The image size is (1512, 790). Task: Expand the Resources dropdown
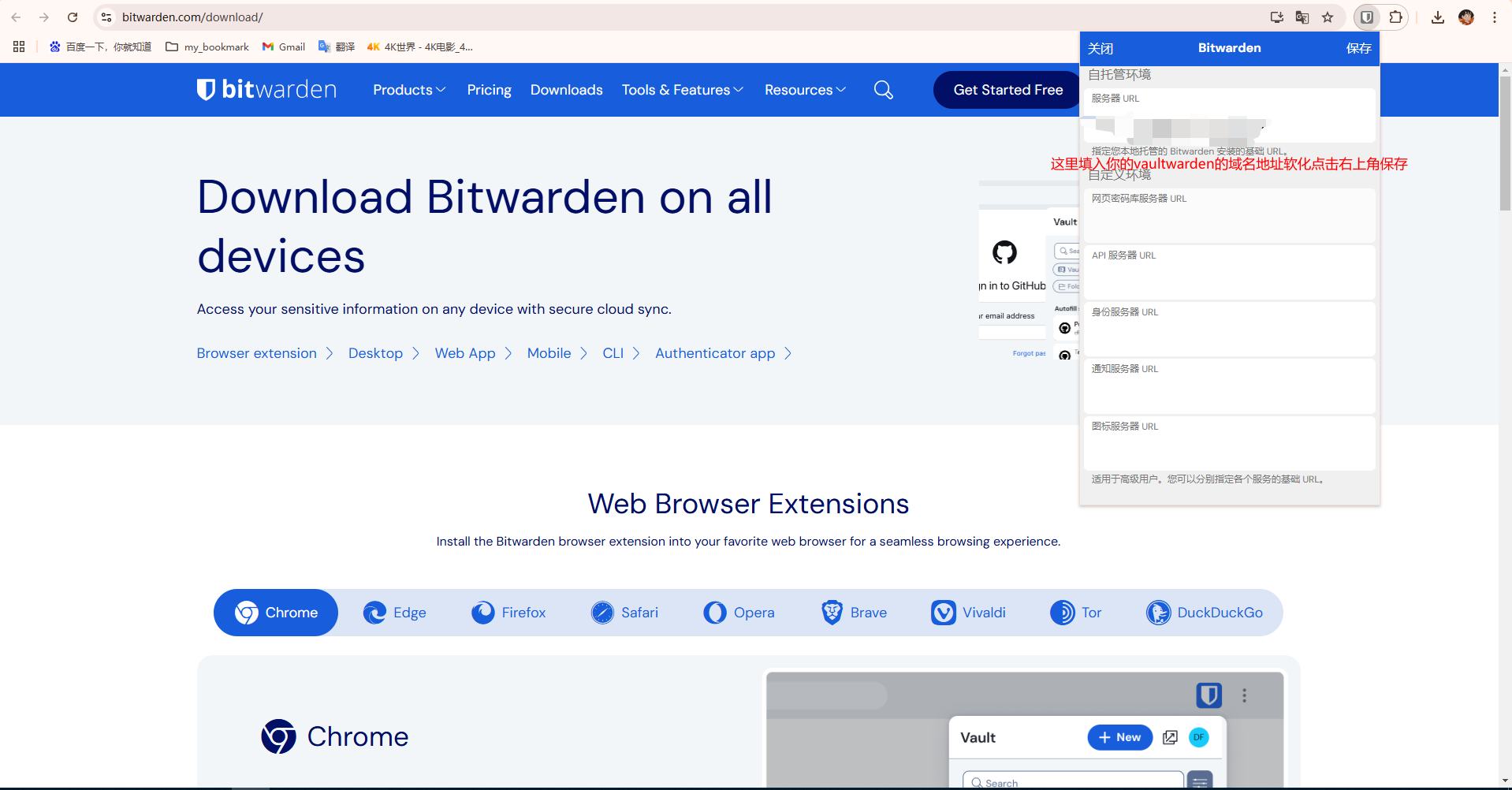805,90
